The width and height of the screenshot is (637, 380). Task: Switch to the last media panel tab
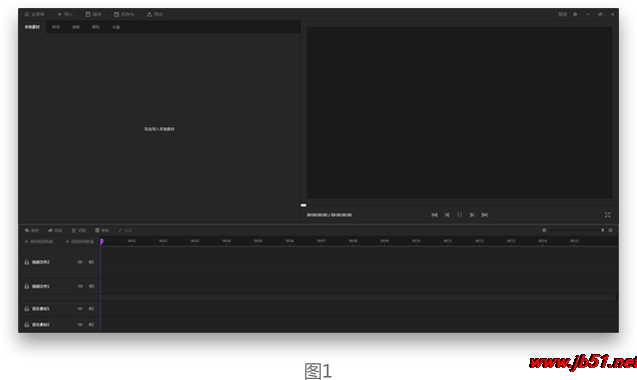coord(116,27)
